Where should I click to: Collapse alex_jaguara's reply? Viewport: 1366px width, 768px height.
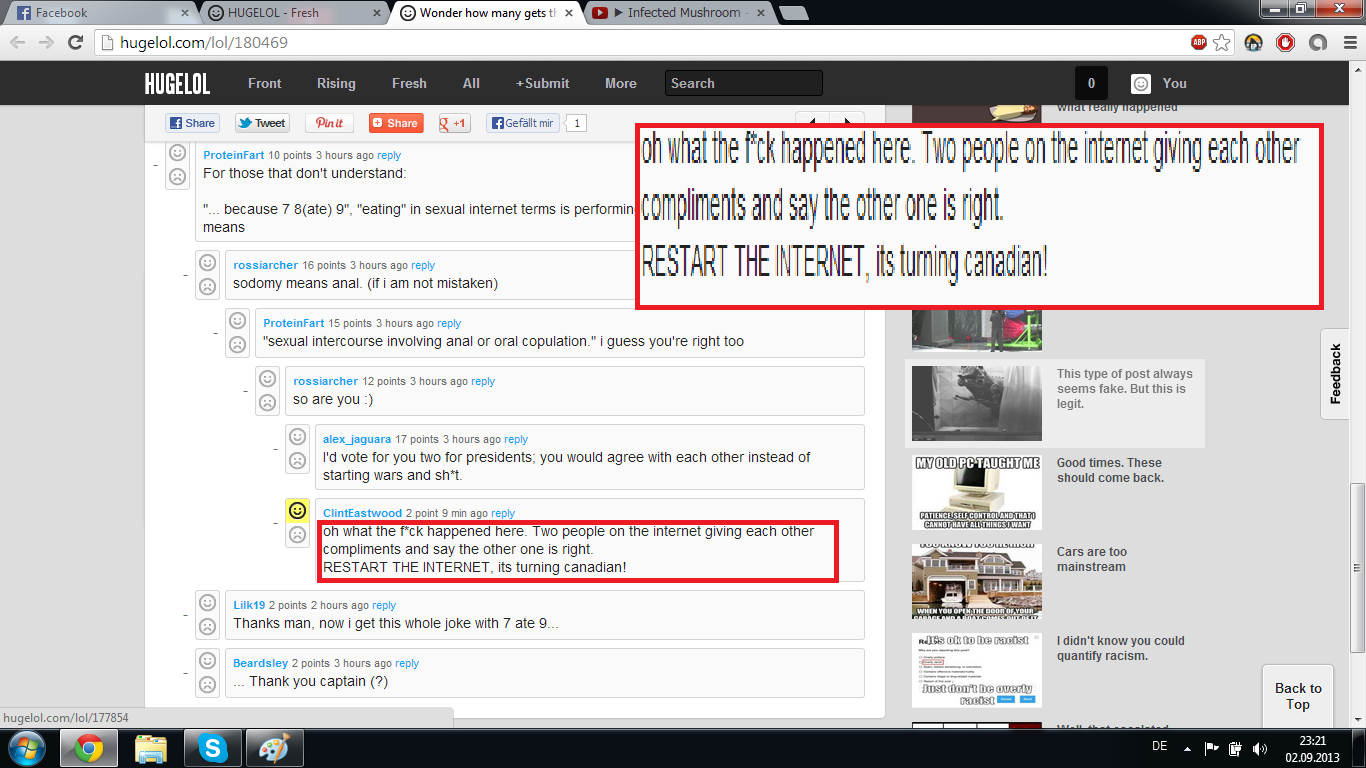click(277, 449)
